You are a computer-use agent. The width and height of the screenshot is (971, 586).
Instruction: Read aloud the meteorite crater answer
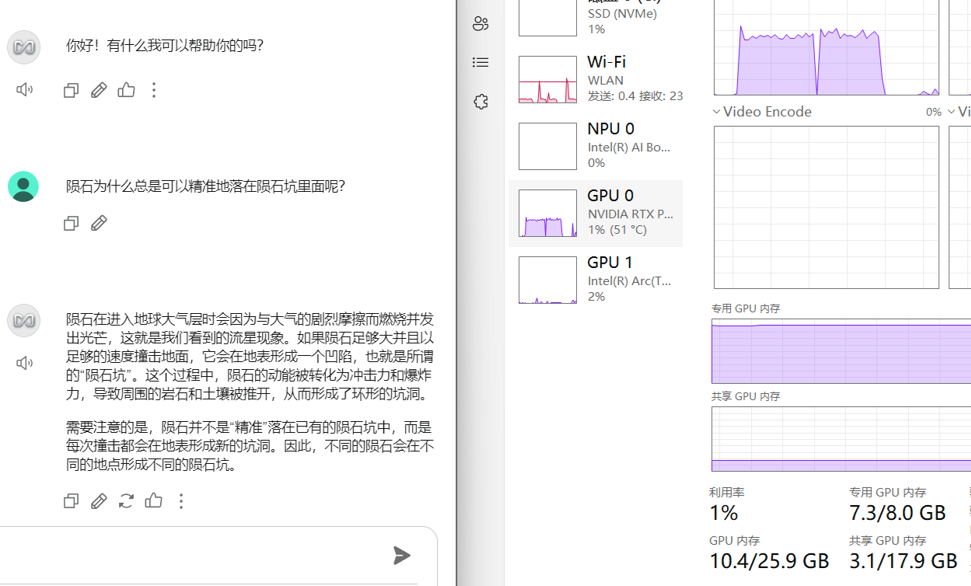tap(24, 363)
